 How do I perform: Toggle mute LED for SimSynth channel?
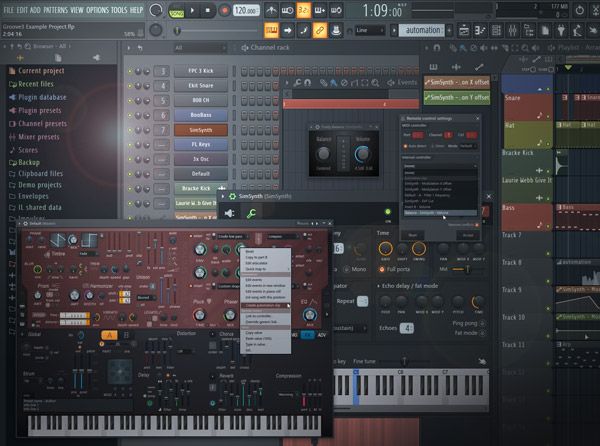point(131,130)
